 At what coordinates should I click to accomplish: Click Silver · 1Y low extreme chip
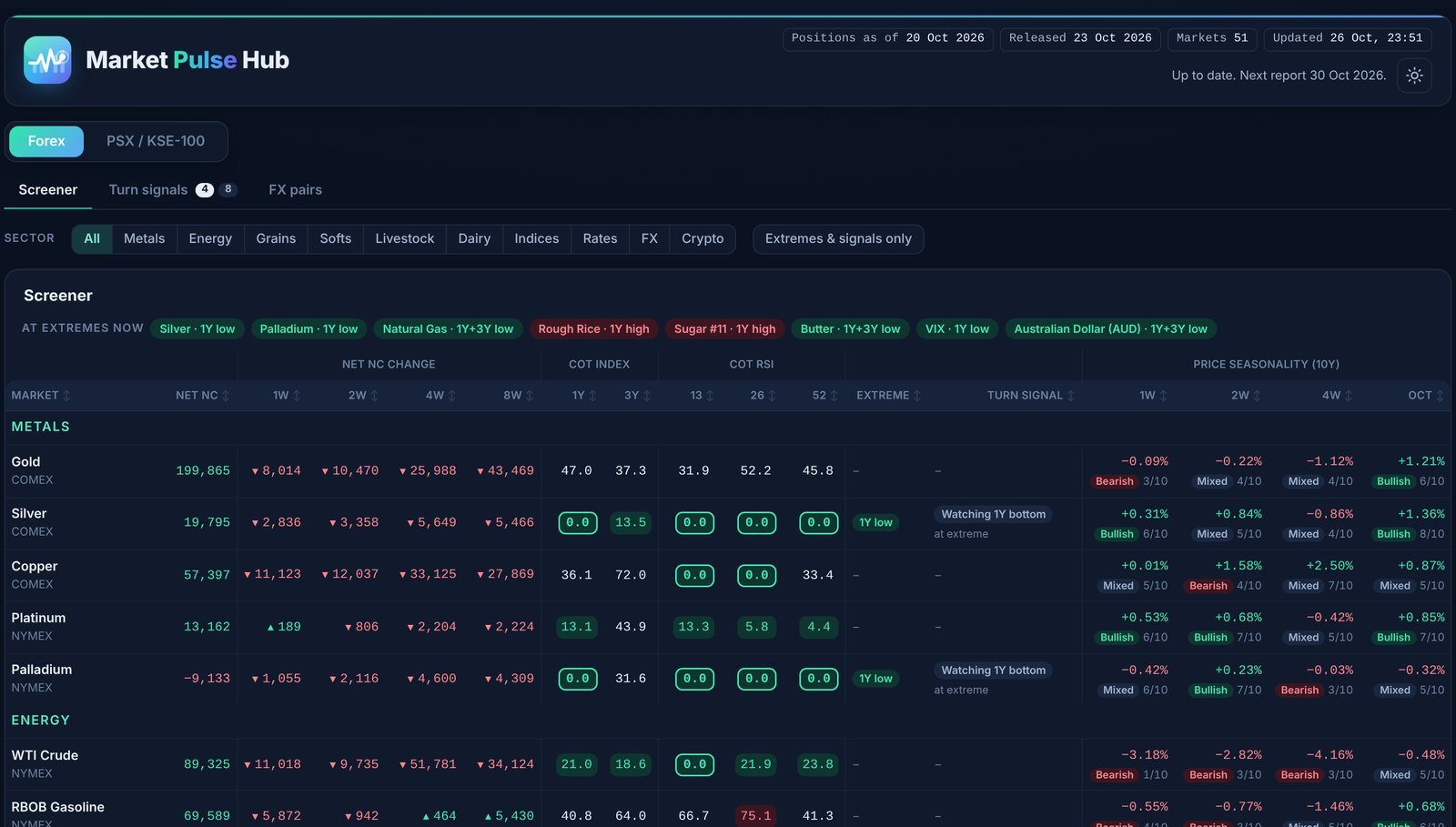coord(197,329)
